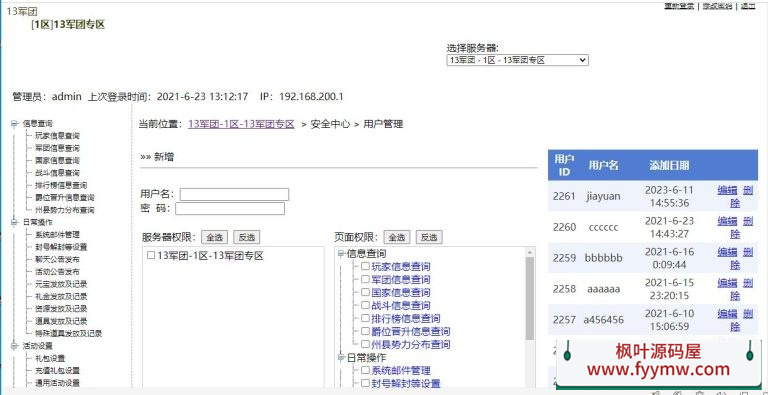This screenshot has height=395, width=768.
Task: Open 州县势力分布查询 in the left menu
Action: tap(65, 210)
